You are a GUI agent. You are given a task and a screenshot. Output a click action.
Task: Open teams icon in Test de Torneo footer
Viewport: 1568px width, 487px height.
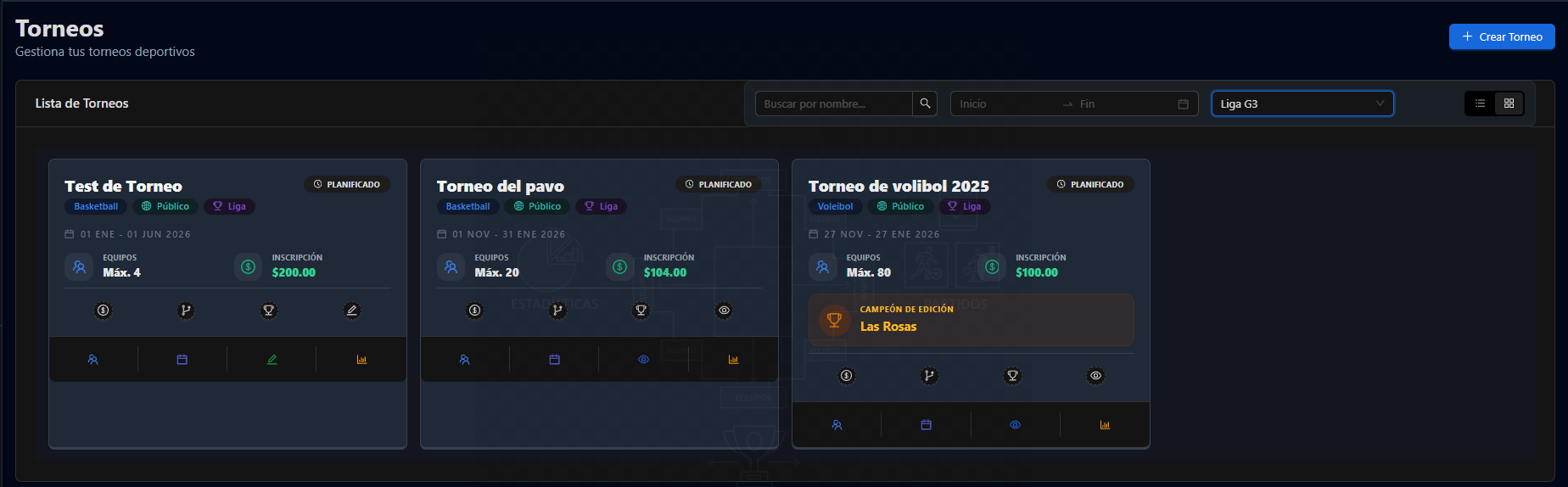coord(93,360)
